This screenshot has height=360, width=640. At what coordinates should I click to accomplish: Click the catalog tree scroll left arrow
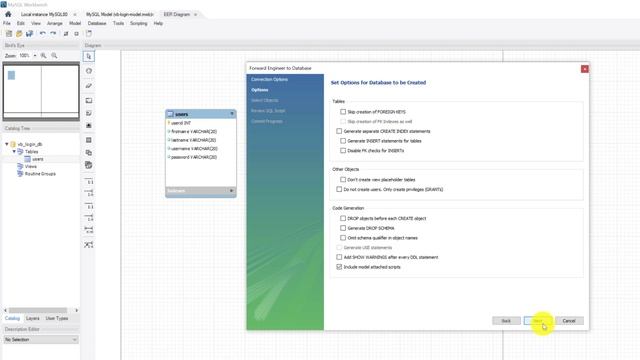(x=5, y=311)
